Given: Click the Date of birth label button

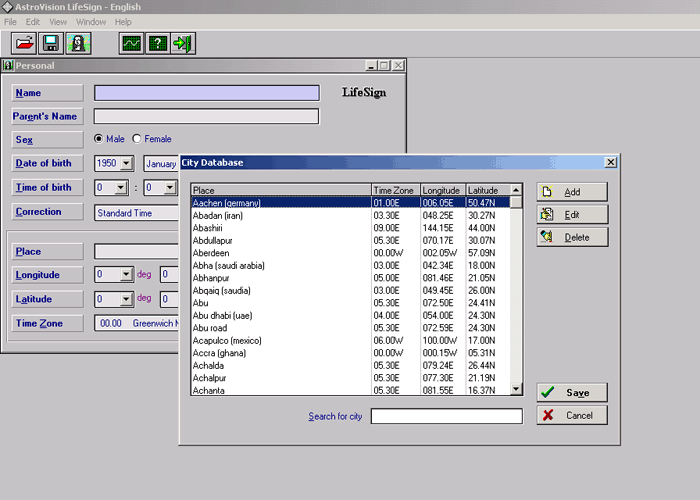Looking at the screenshot, I should click(x=47, y=163).
